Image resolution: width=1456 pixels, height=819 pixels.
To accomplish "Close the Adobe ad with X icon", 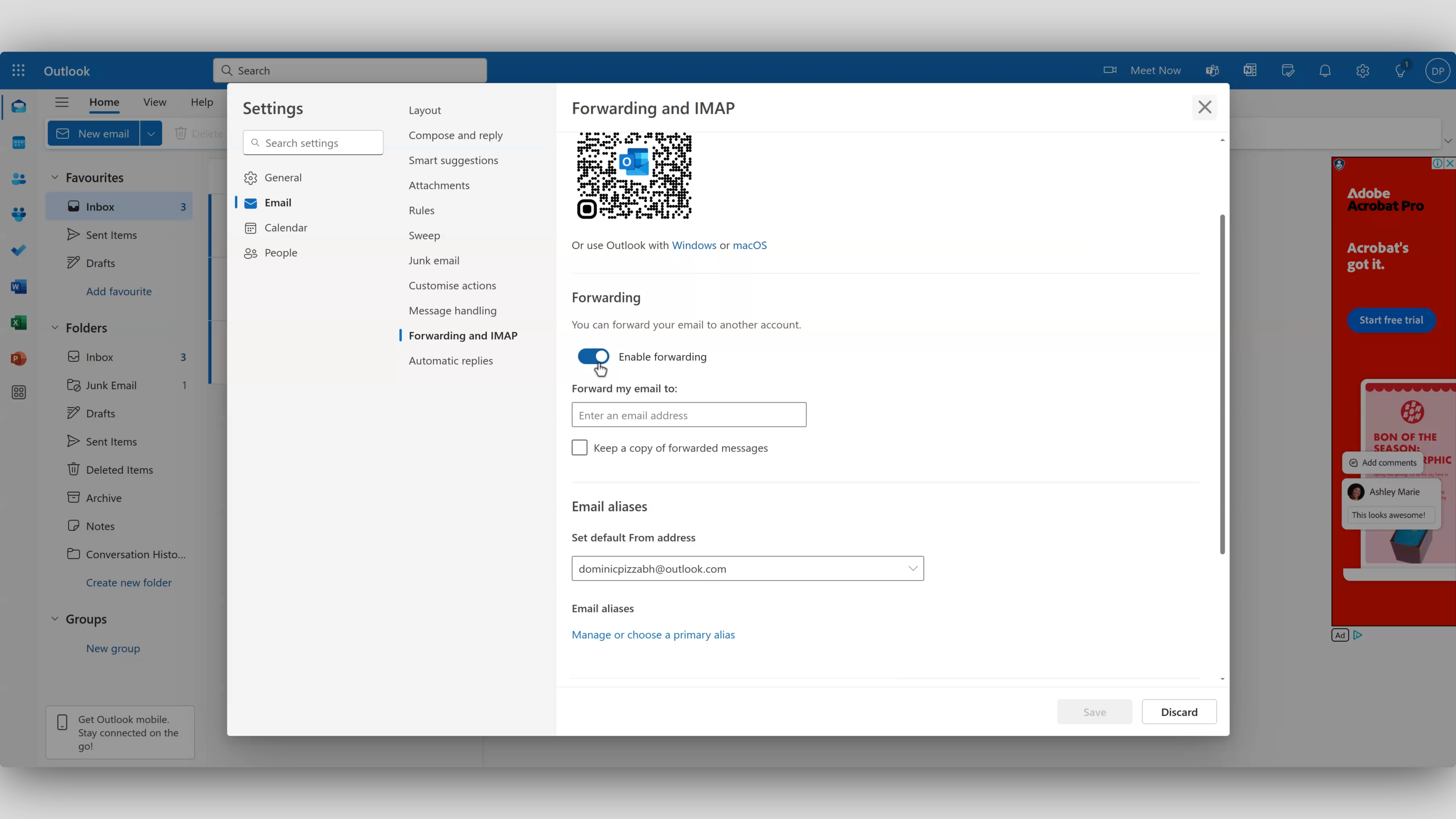I will point(1450,163).
